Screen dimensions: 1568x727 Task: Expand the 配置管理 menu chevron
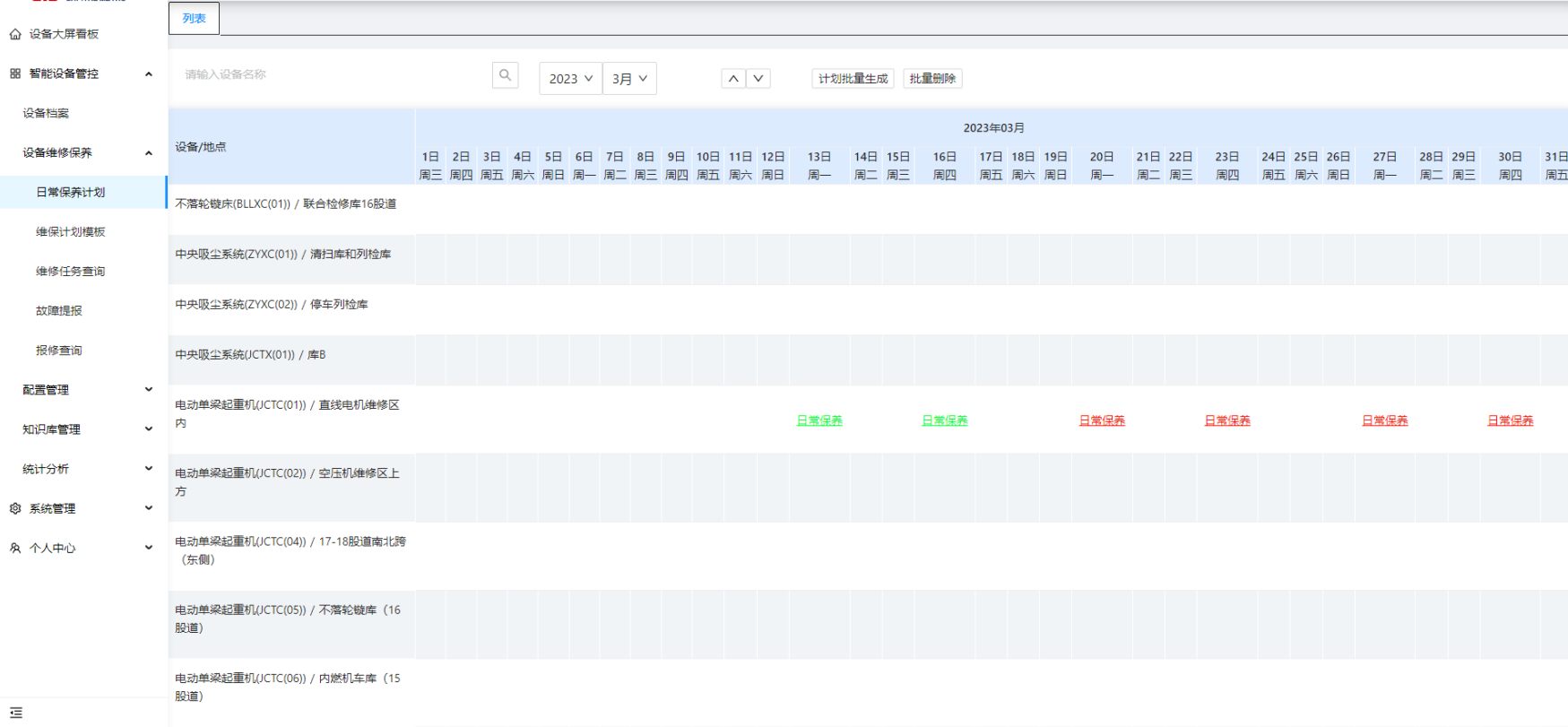coord(149,389)
